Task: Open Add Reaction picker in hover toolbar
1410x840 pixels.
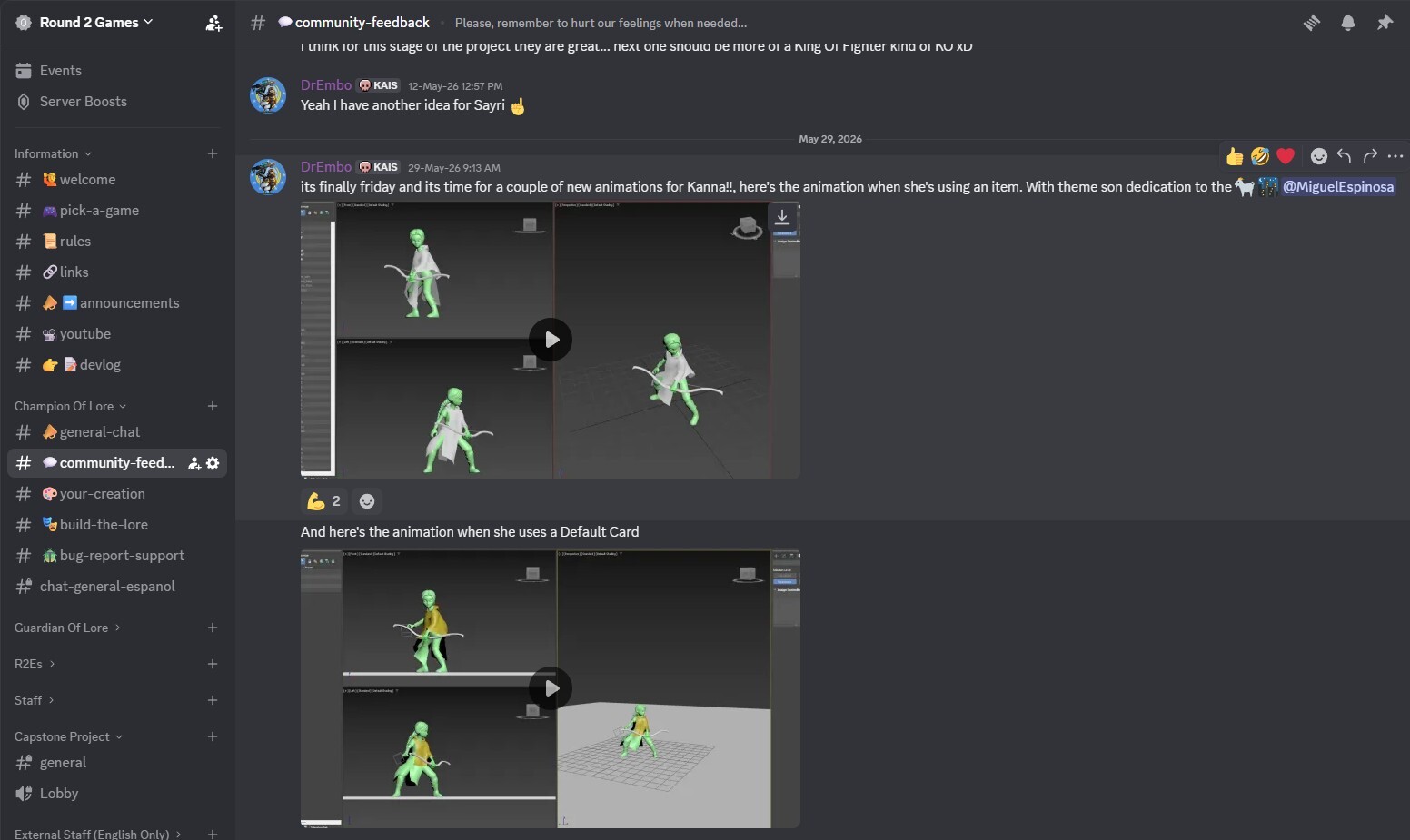Action: point(1319,156)
